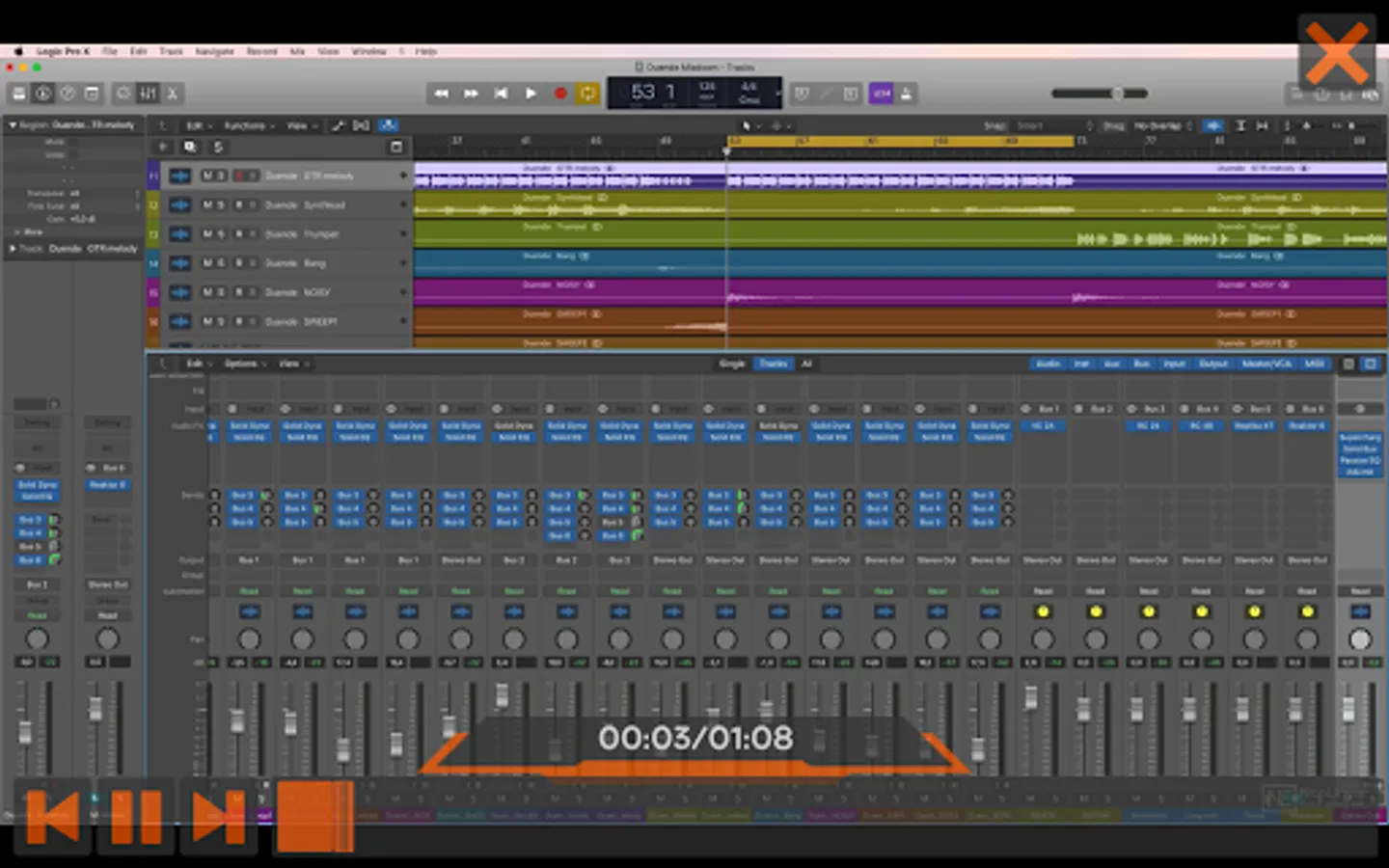Click the Go to Beginning transport button
The width and height of the screenshot is (1389, 868).
(501, 94)
